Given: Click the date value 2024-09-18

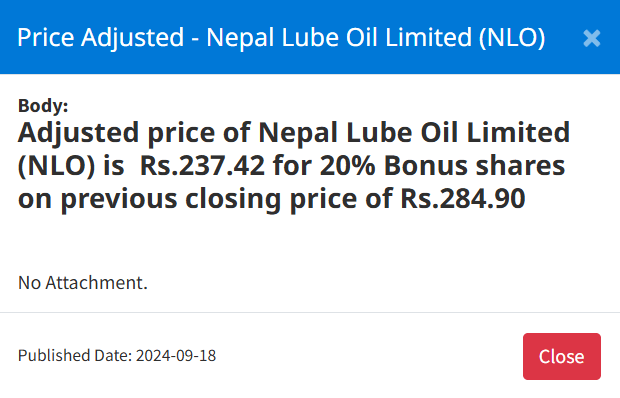Looking at the screenshot, I should [176, 355].
